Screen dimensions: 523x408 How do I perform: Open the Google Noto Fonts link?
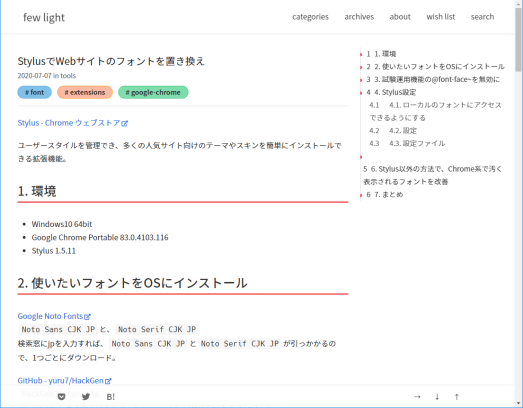coord(54,316)
